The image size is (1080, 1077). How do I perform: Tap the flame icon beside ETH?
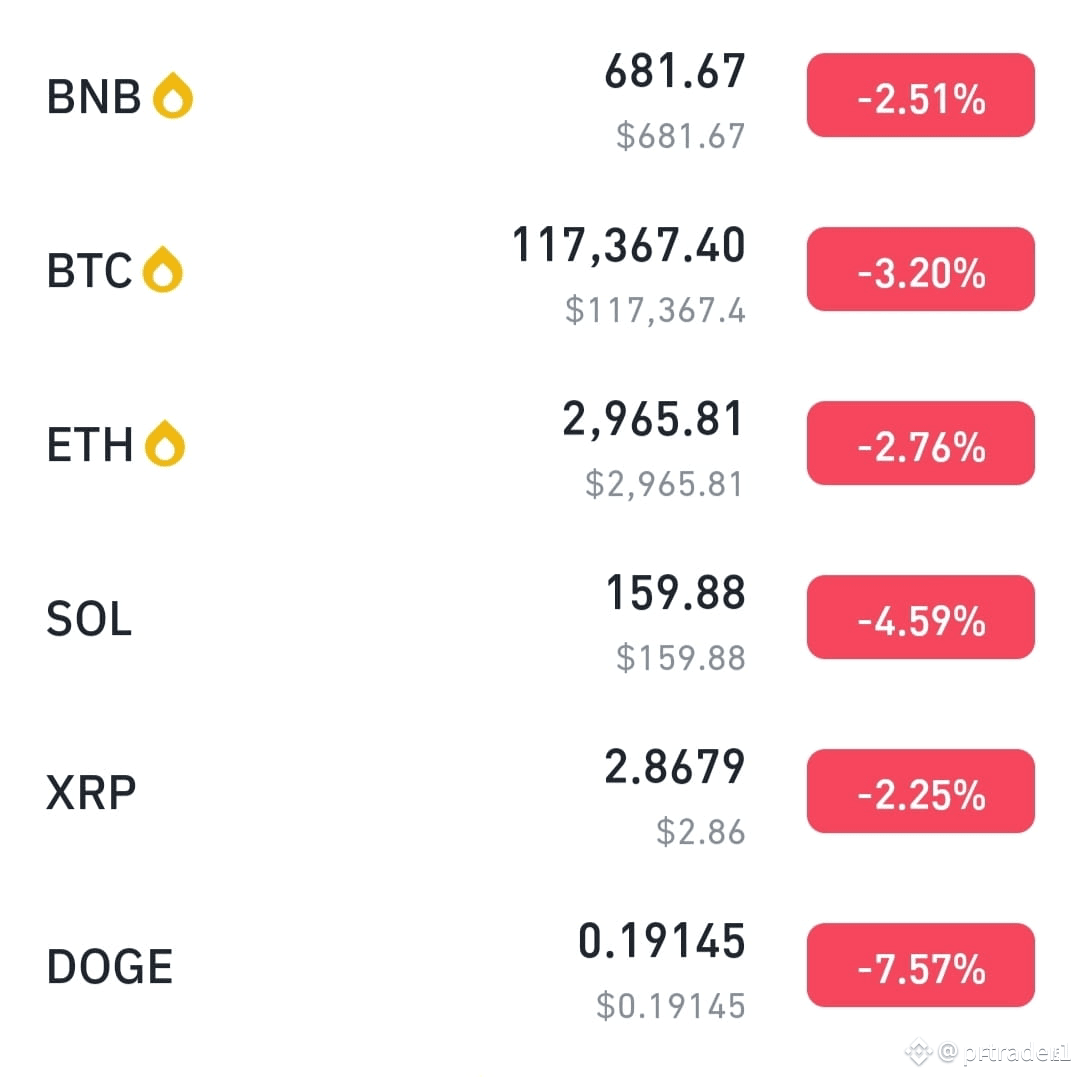click(x=165, y=443)
